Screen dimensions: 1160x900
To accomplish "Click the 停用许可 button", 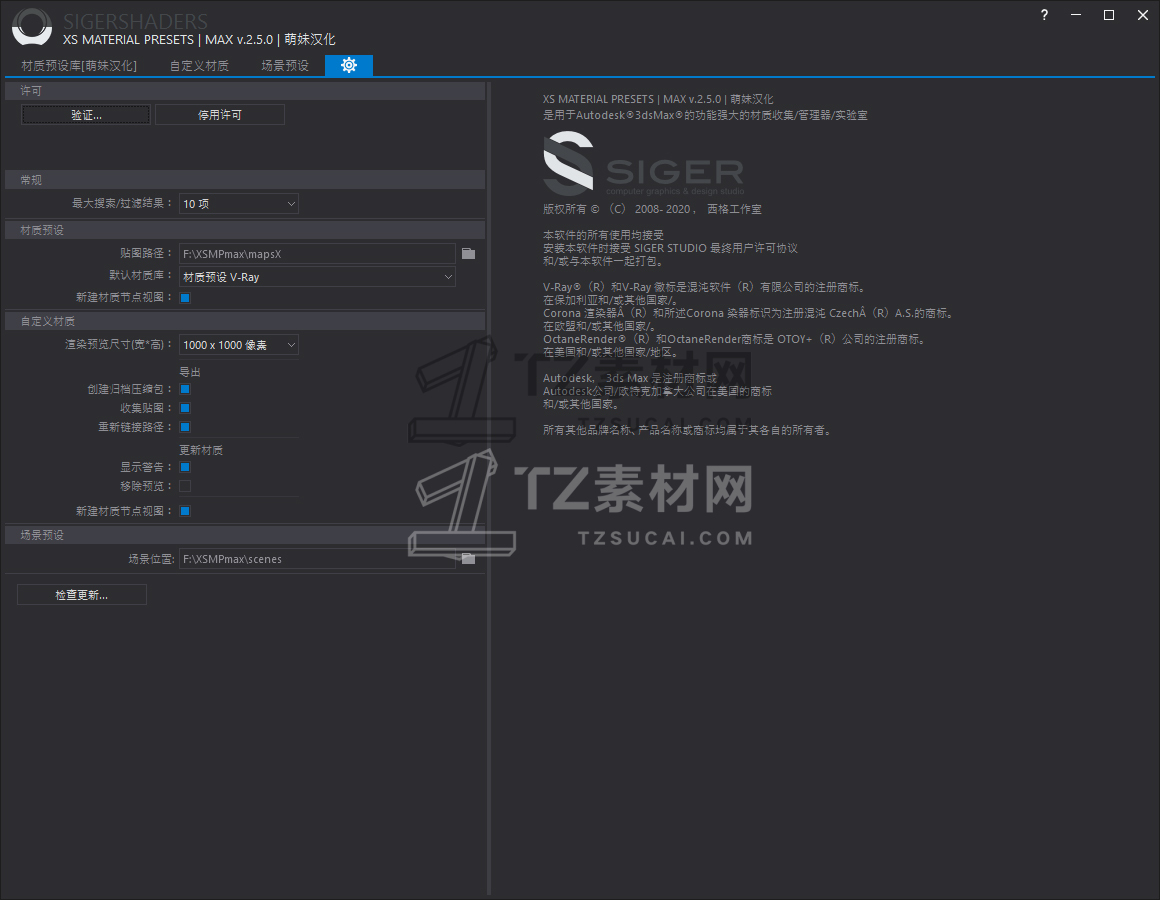I will coord(220,115).
